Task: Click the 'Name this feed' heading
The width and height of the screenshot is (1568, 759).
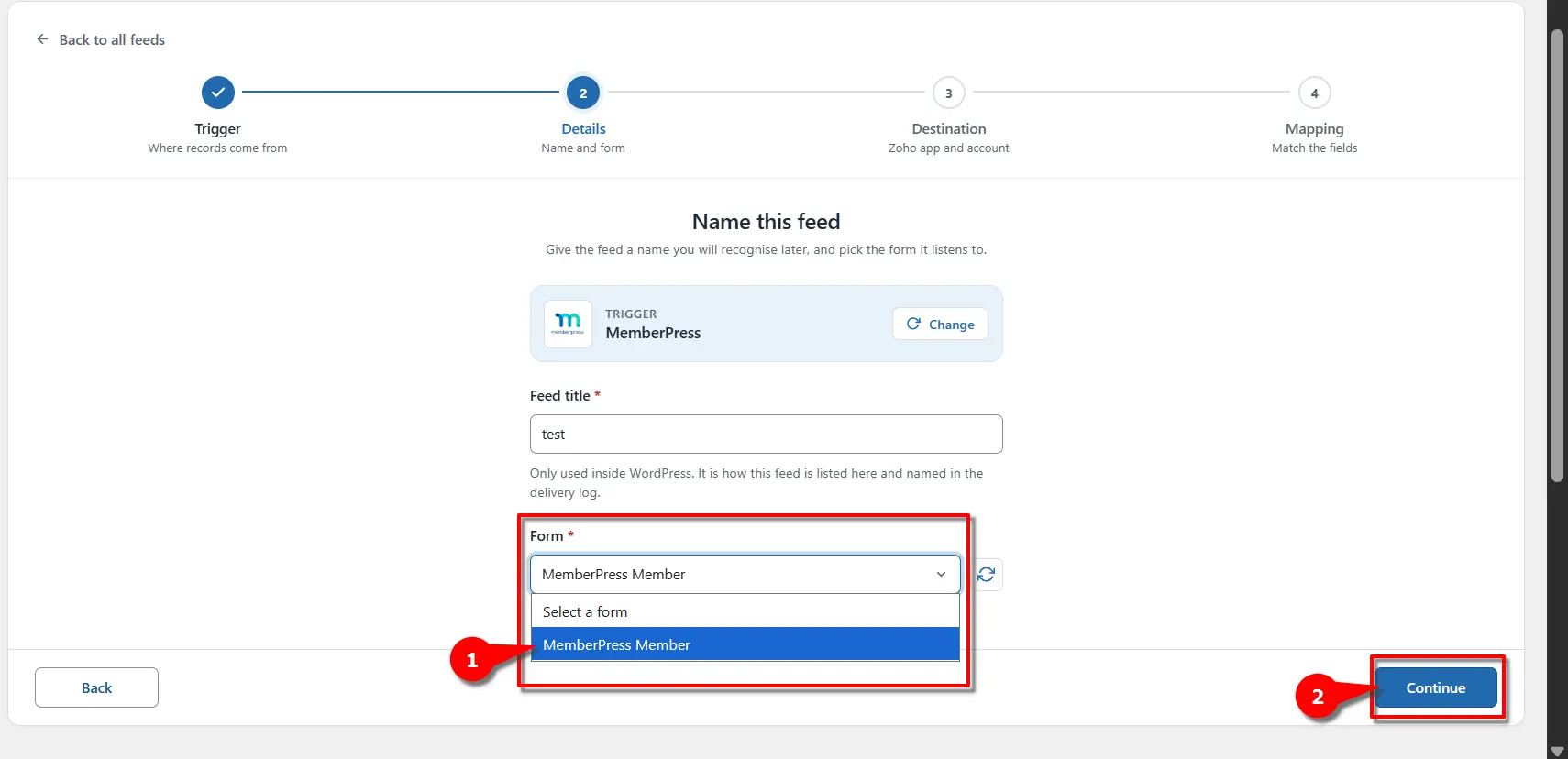Action: pyautogui.click(x=767, y=222)
